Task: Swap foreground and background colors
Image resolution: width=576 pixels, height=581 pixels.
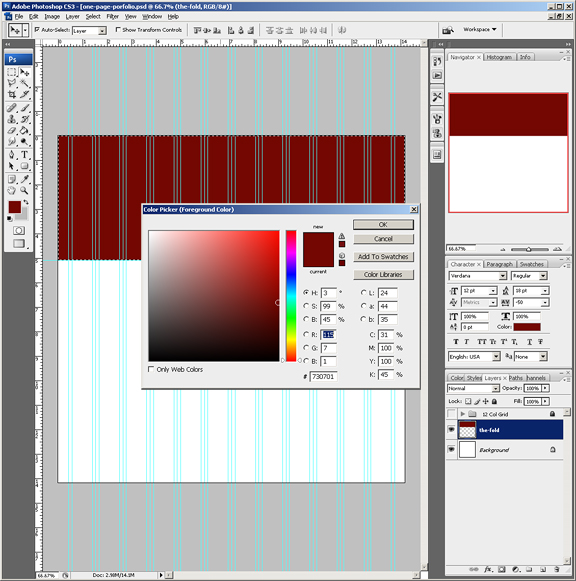Action: click(26, 202)
